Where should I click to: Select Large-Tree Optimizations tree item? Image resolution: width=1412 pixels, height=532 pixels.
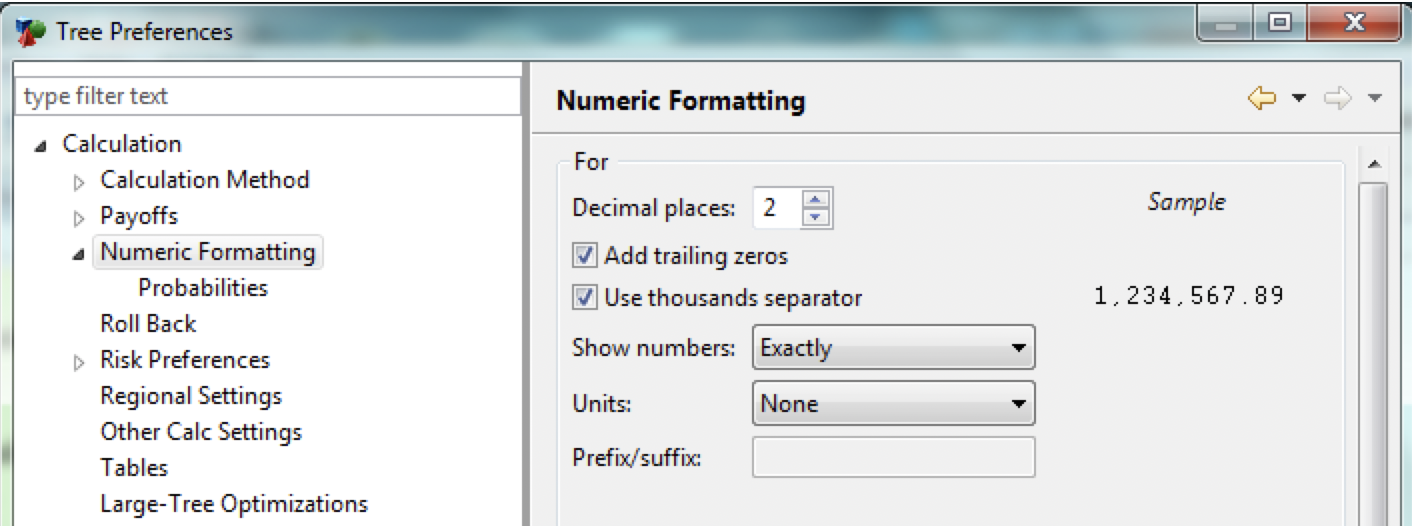(234, 504)
